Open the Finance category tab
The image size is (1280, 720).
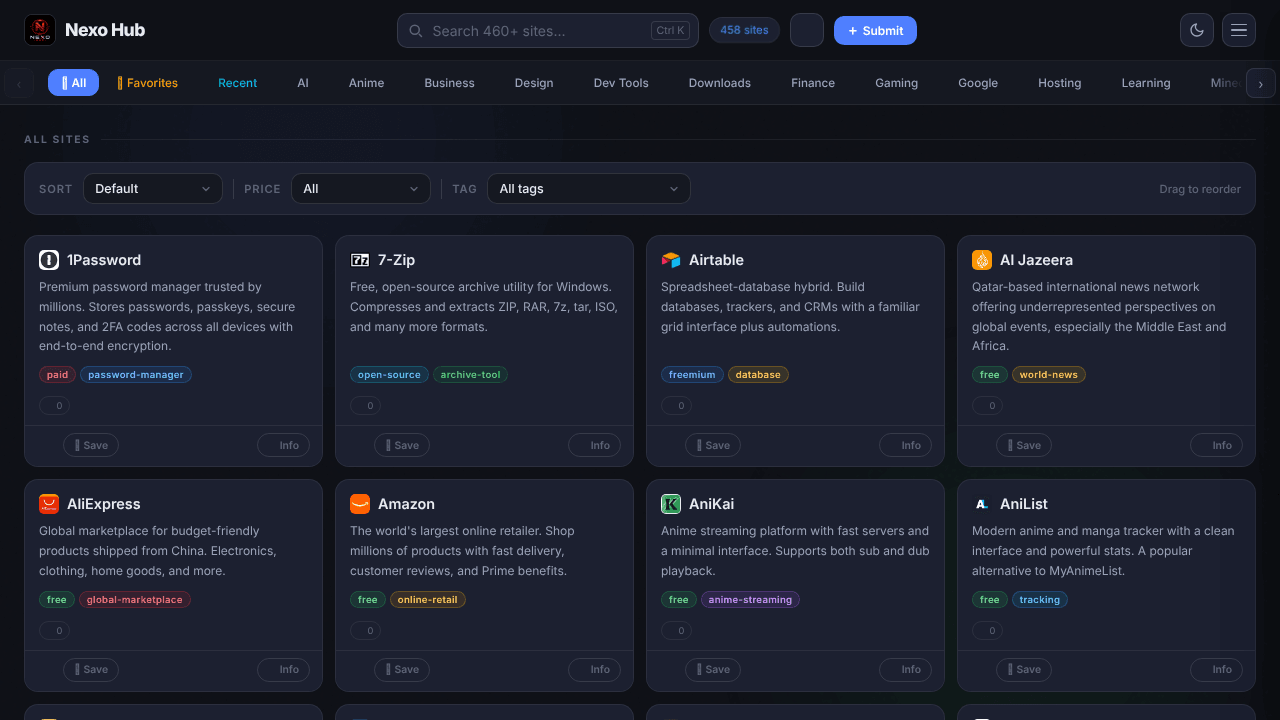tap(813, 83)
